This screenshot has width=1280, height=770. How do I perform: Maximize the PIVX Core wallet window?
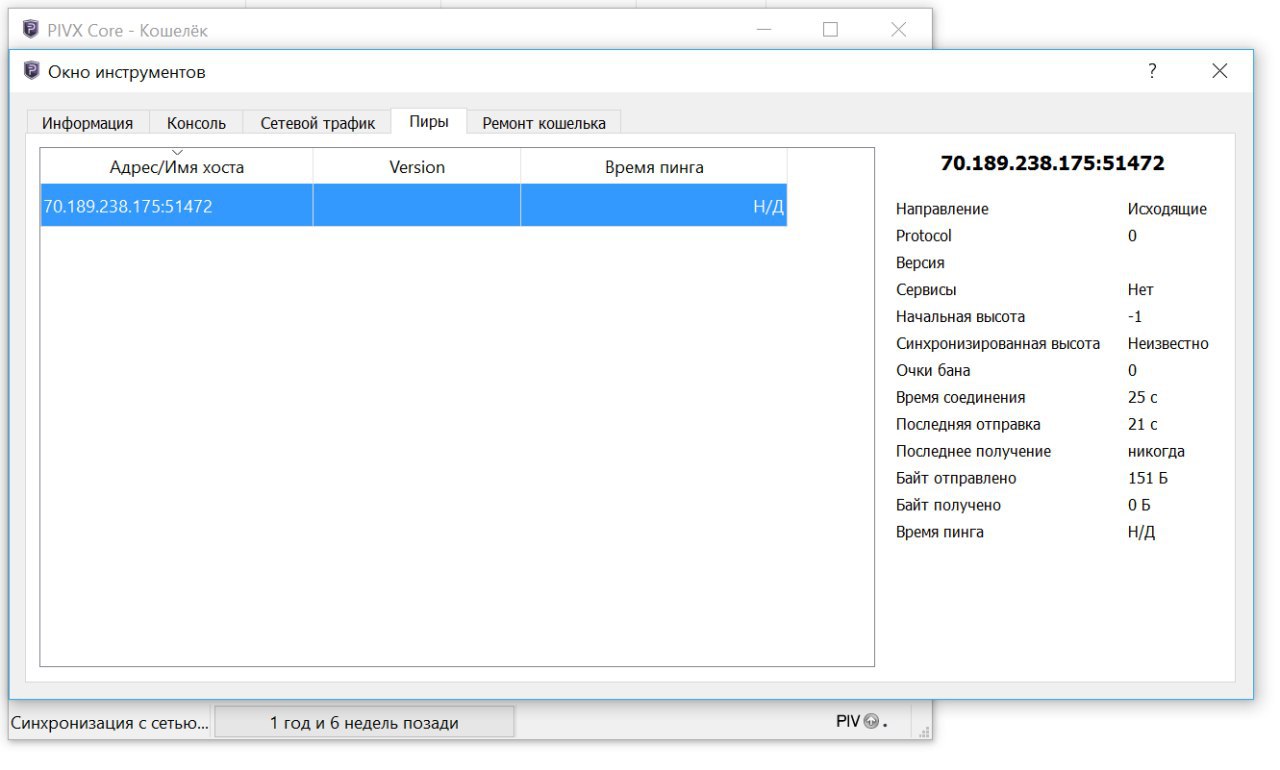point(830,30)
